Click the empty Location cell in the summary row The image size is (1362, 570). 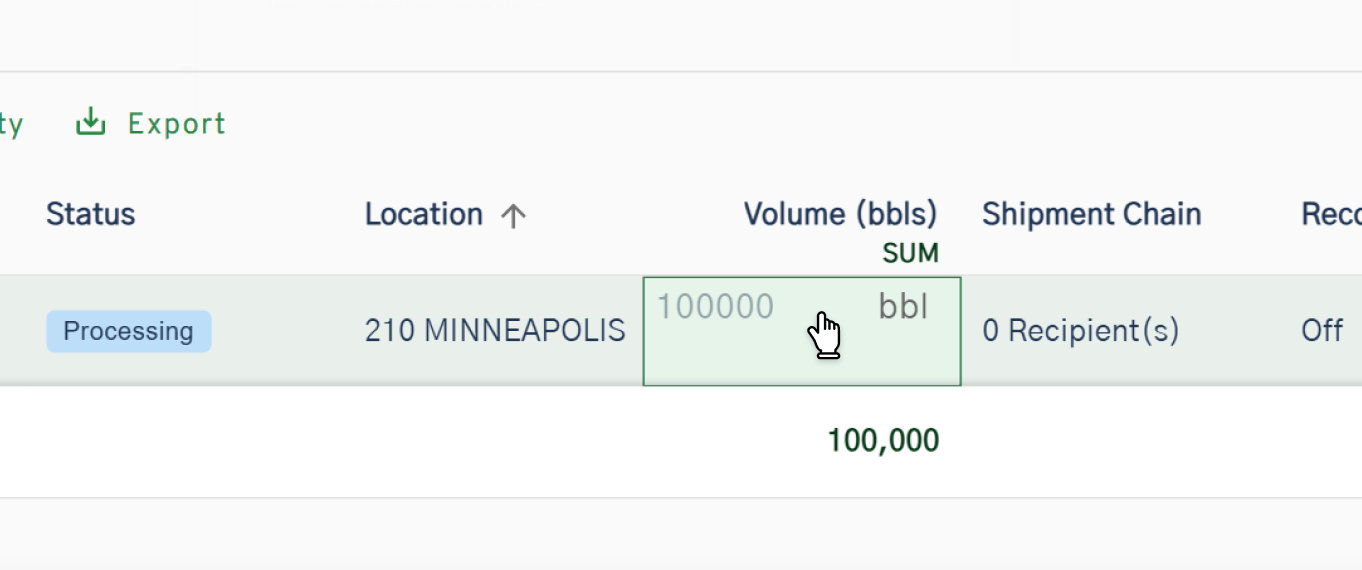(495, 441)
